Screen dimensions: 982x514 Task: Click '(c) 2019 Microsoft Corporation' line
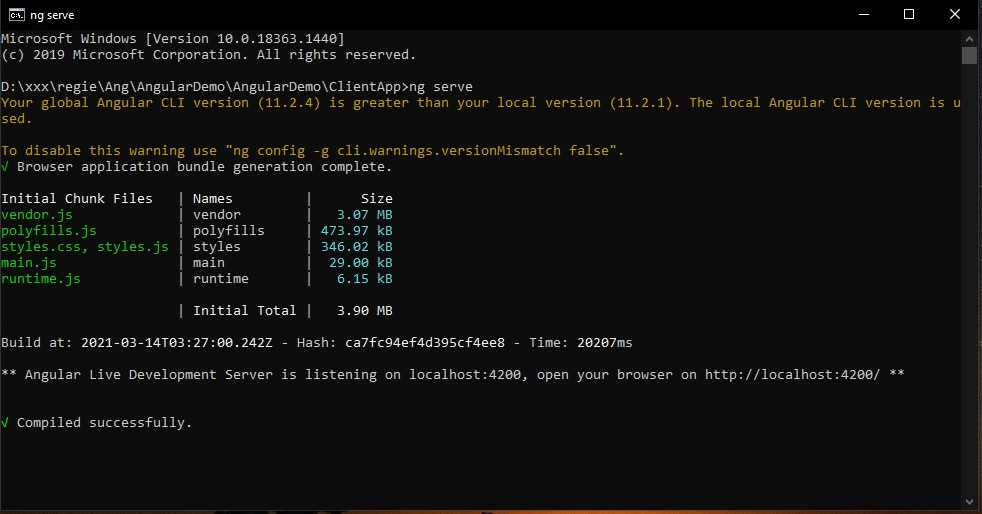point(209,55)
